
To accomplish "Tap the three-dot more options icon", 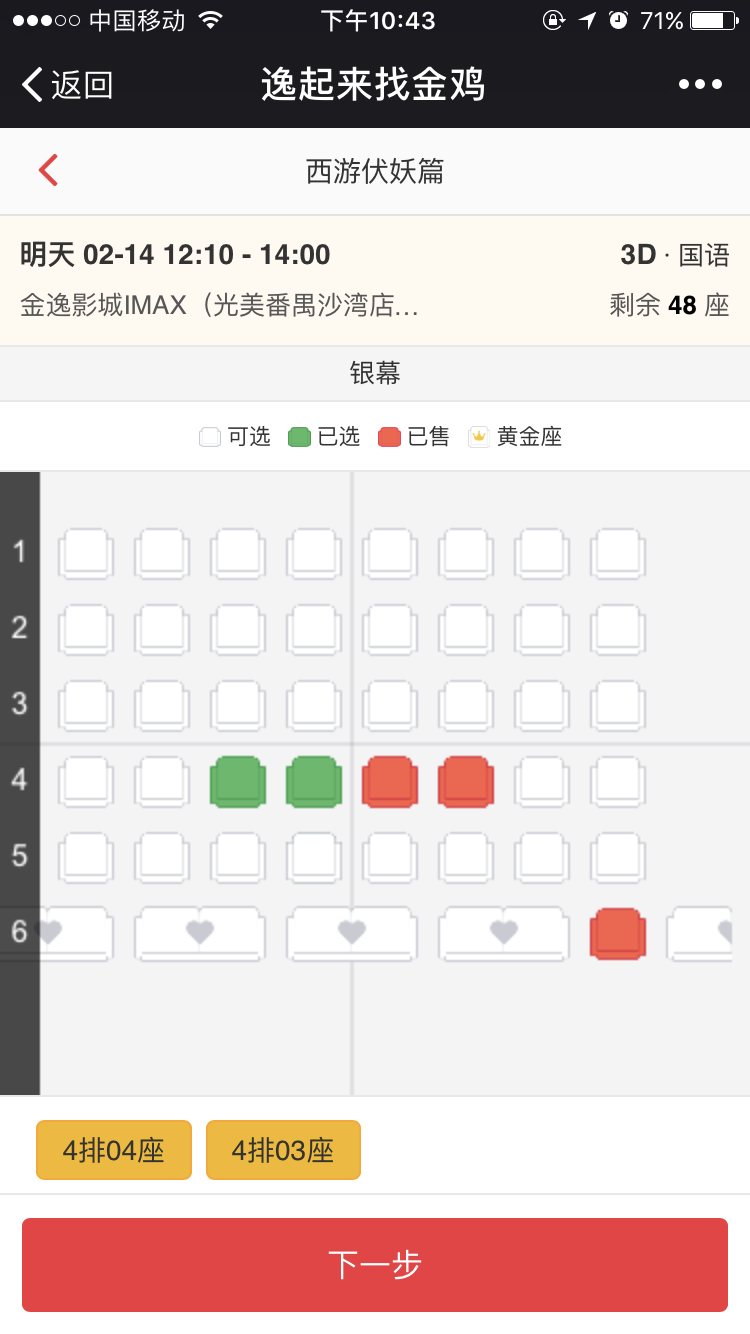I will [700, 84].
